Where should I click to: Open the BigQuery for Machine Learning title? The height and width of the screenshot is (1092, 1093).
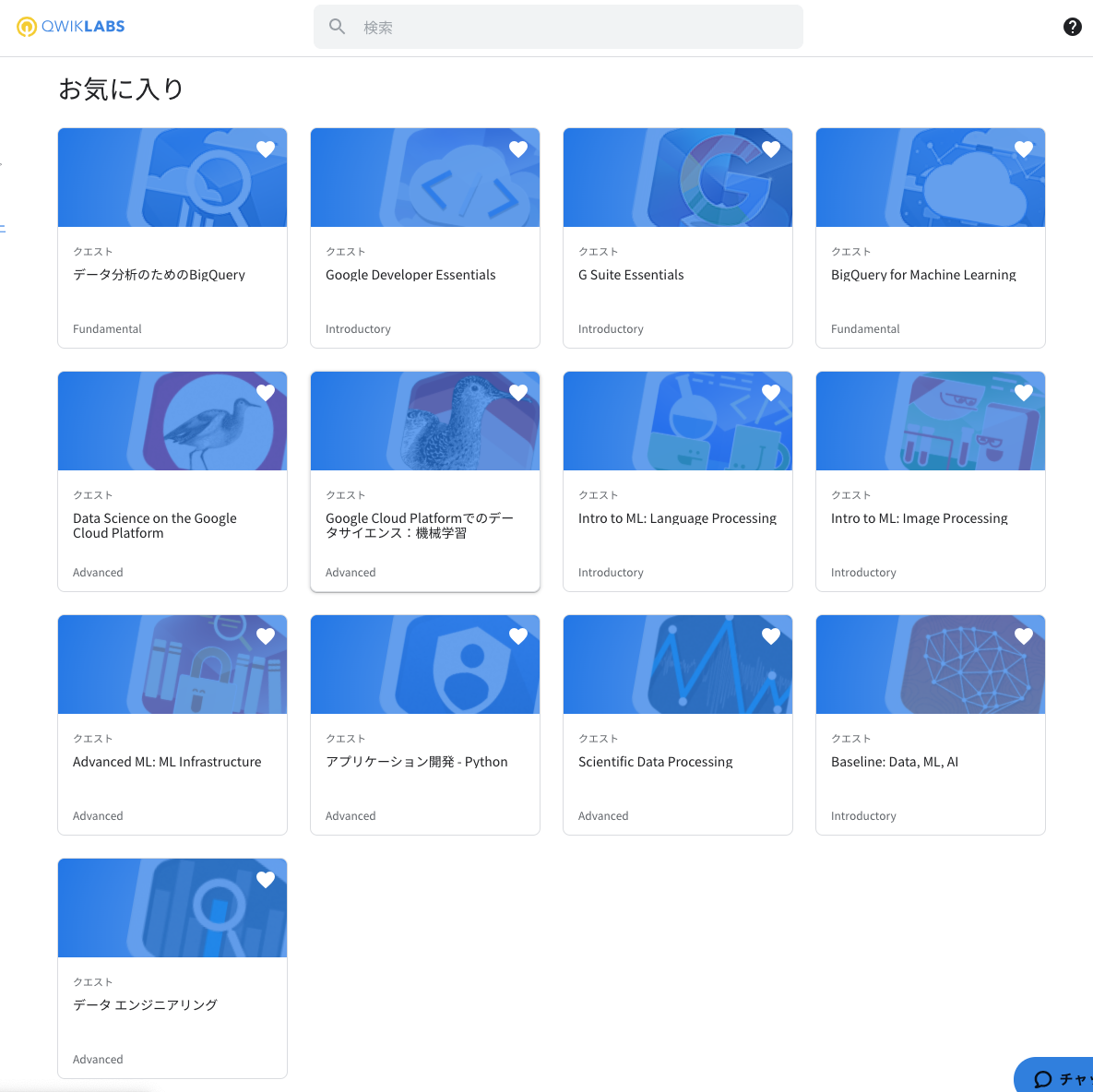tap(923, 275)
